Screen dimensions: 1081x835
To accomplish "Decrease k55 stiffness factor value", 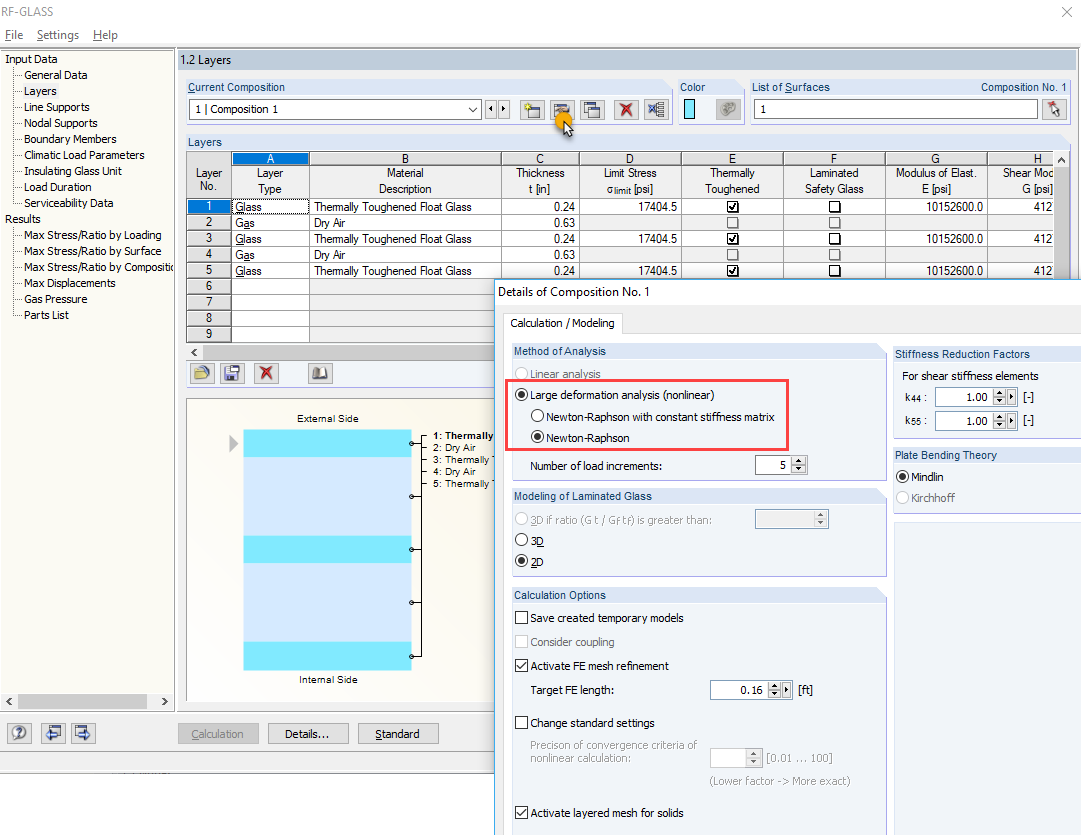I will tap(1000, 425).
